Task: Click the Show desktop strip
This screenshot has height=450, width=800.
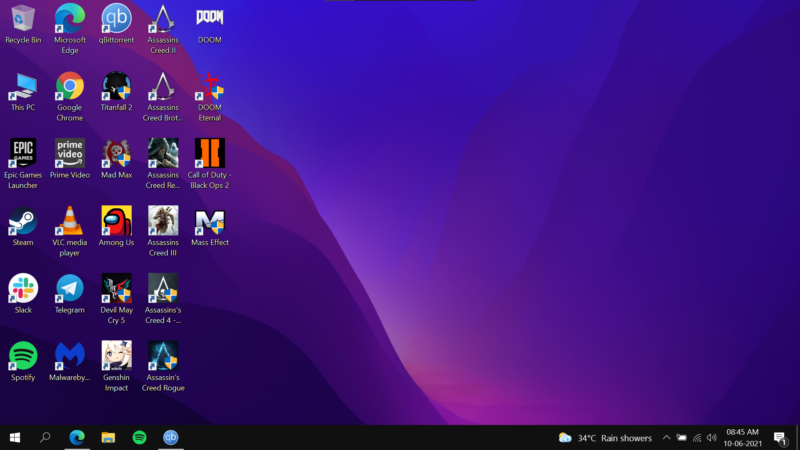Action: 797,438
